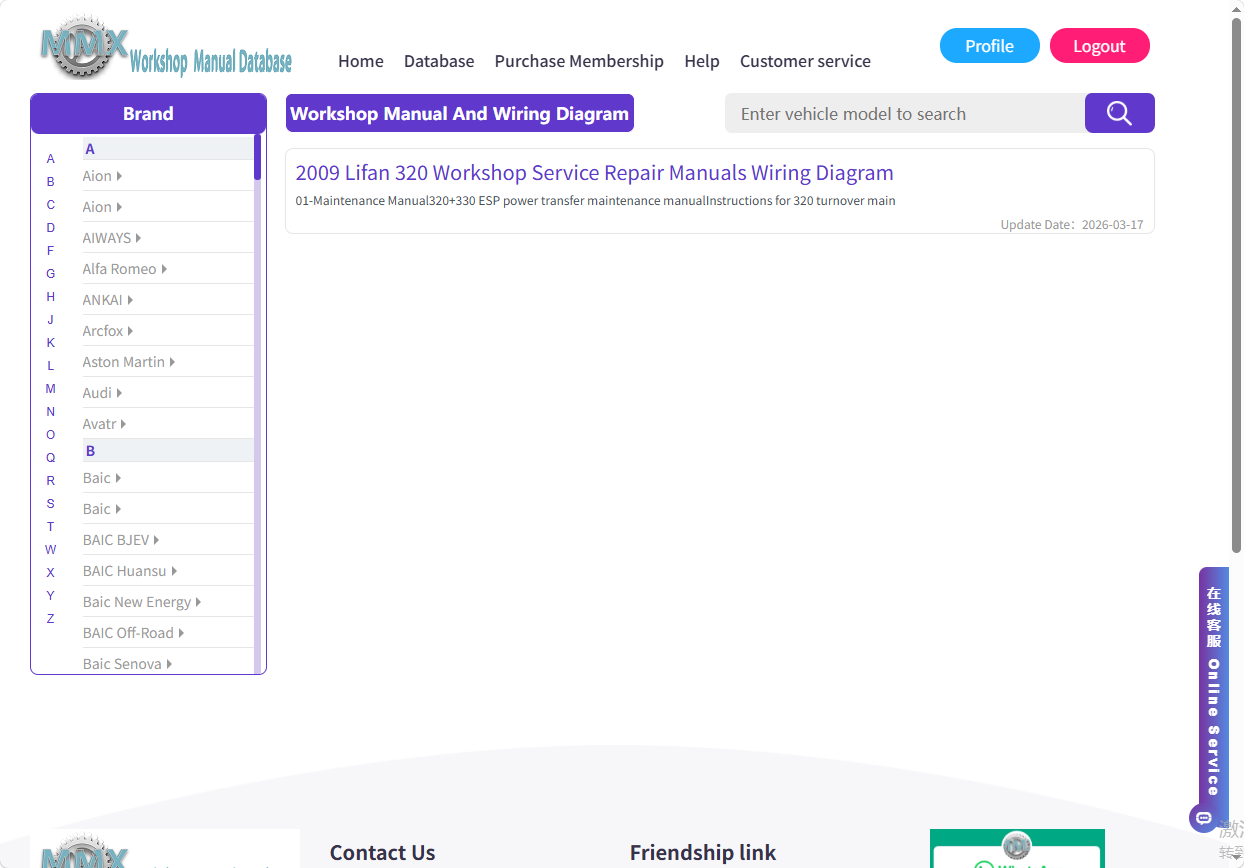This screenshot has height=868, width=1244.
Task: Click the arrow icon beside BAIC Huansu
Action: (x=174, y=571)
